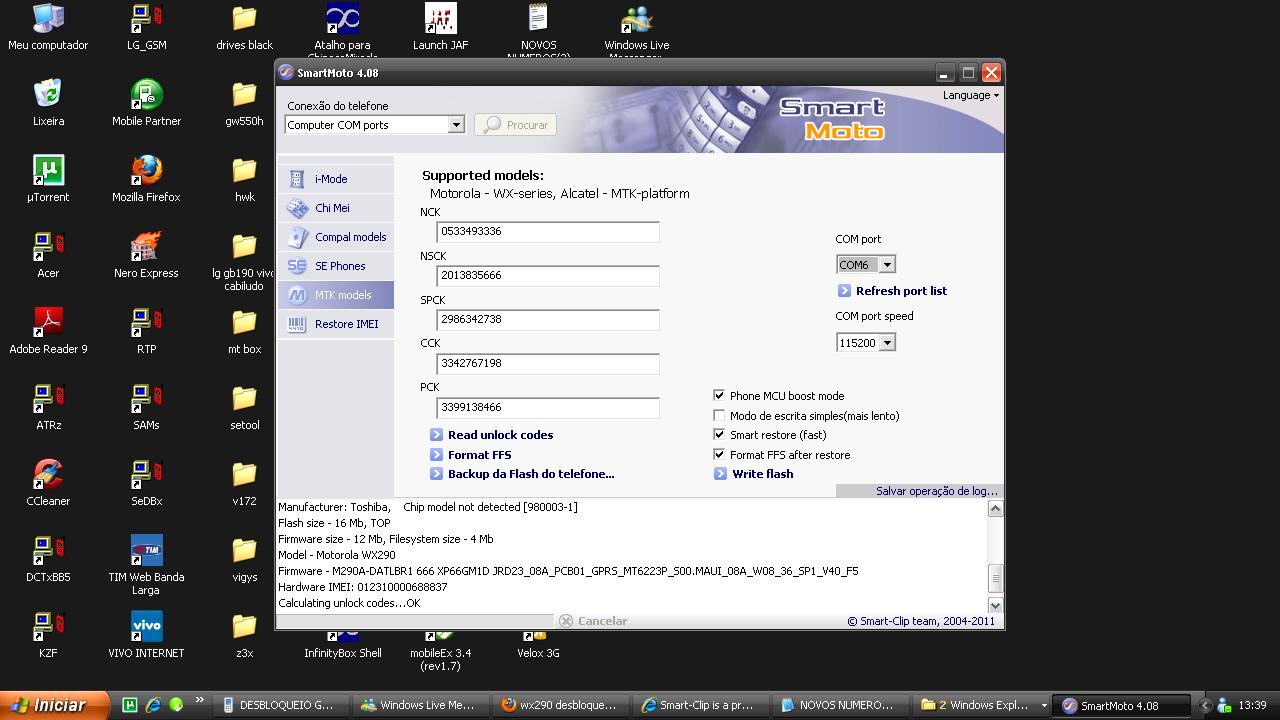
Task: Open the i-Mode section icon
Action: pyautogui.click(x=297, y=179)
